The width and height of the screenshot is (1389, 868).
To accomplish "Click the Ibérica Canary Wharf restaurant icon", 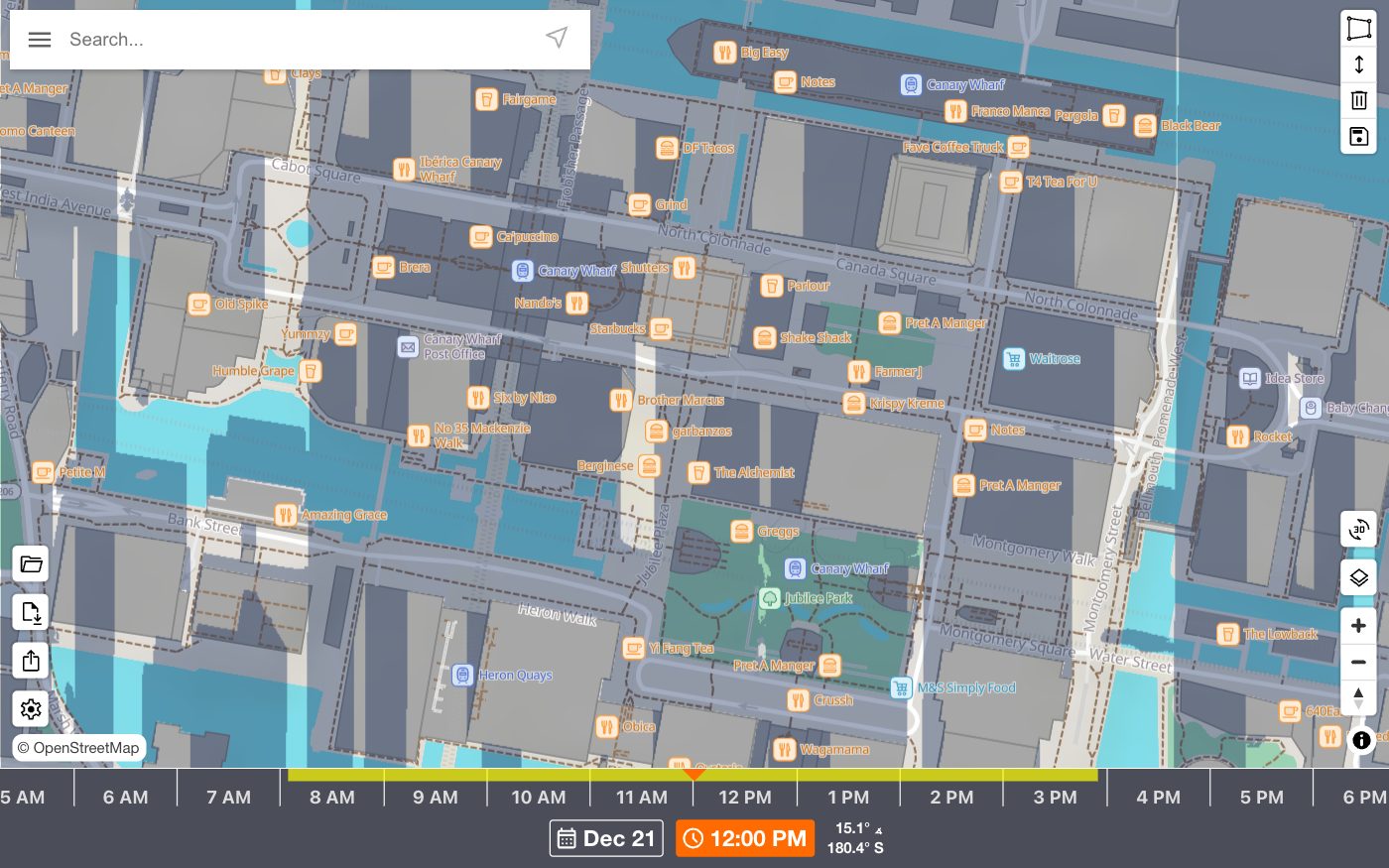I will pos(403,169).
